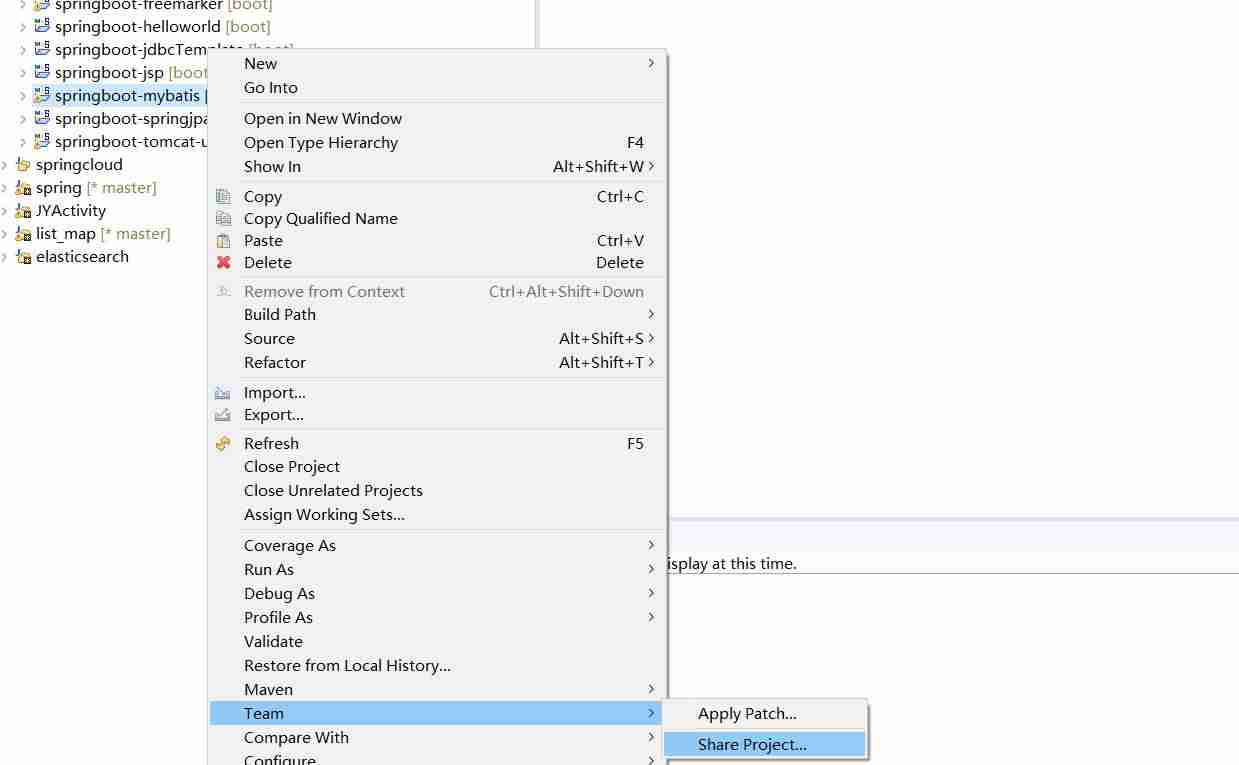This screenshot has width=1239, height=765.
Task: Open the Source submenu
Action: pos(438,338)
